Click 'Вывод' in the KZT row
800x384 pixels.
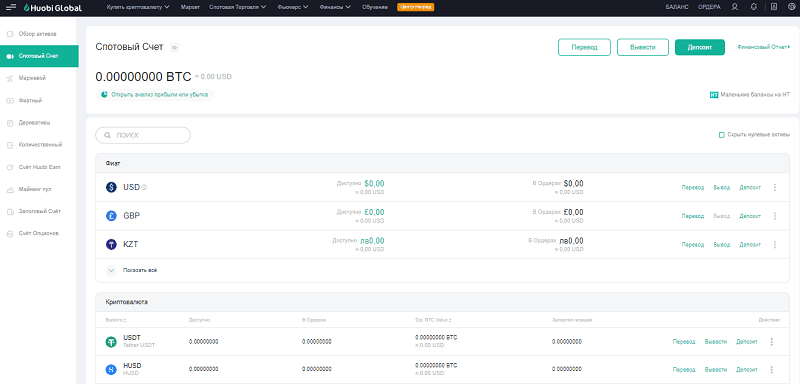721,245
